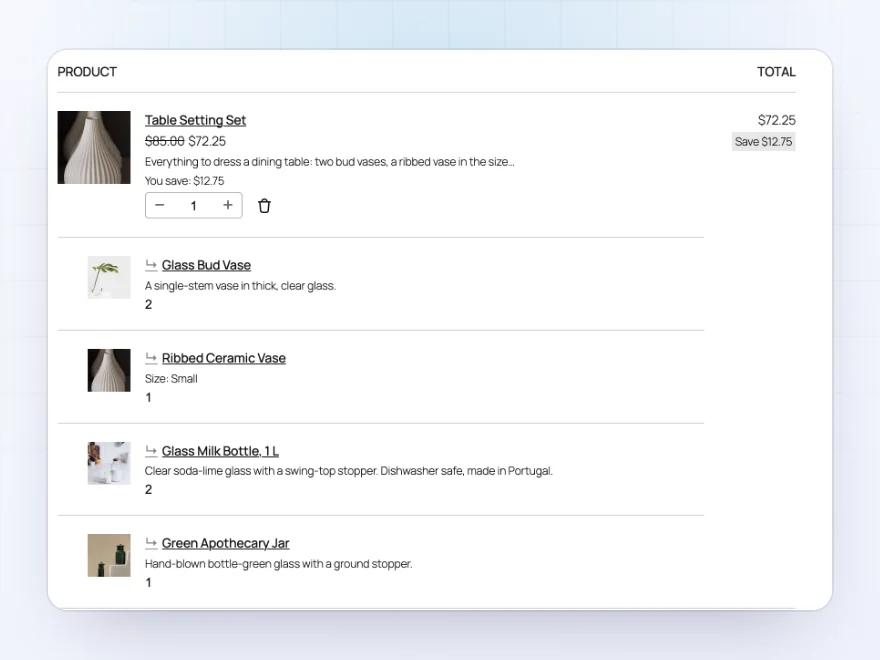The width and height of the screenshot is (880, 660).
Task: Decrease Table Setting Set quantity with minus
Action: click(159, 205)
